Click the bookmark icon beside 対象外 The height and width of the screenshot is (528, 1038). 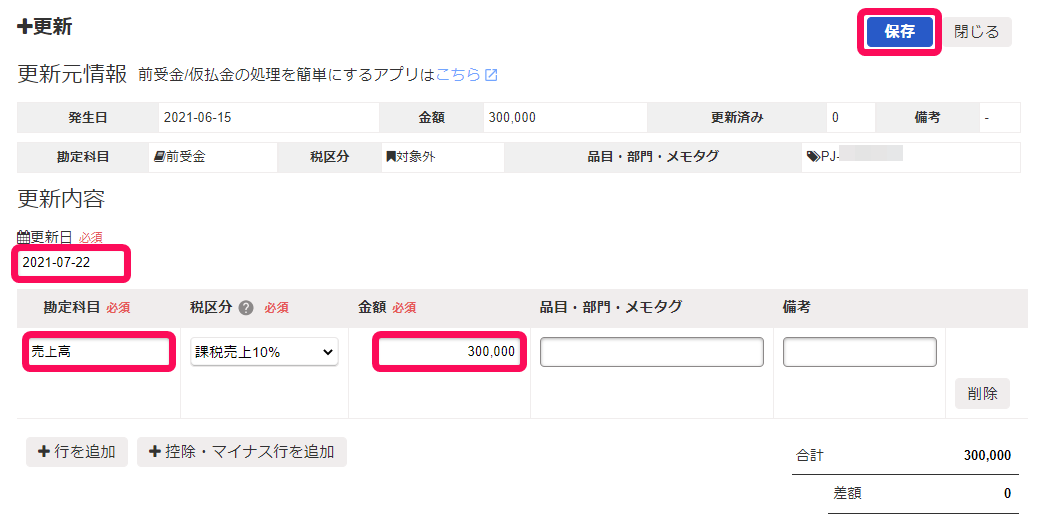(x=391, y=157)
